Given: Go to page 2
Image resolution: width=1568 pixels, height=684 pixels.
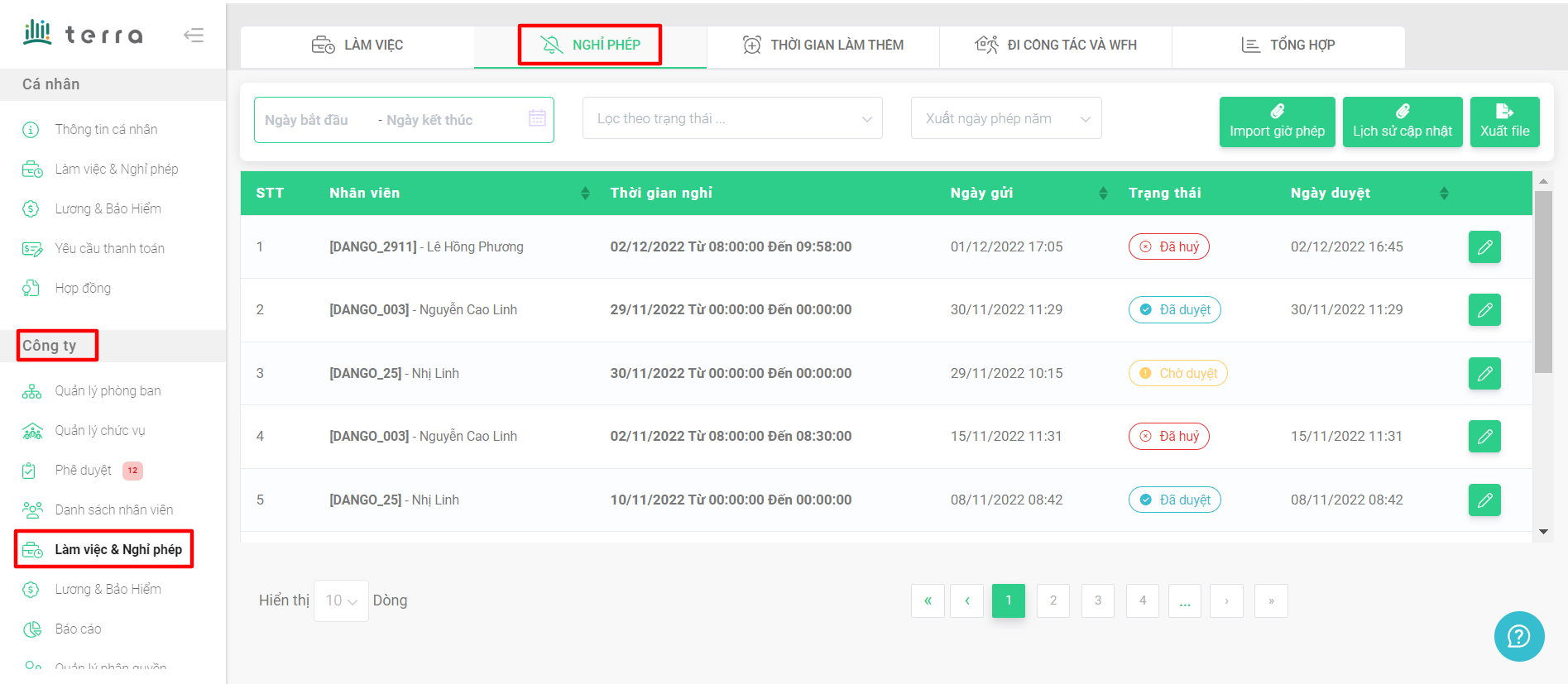Looking at the screenshot, I should click(1053, 600).
